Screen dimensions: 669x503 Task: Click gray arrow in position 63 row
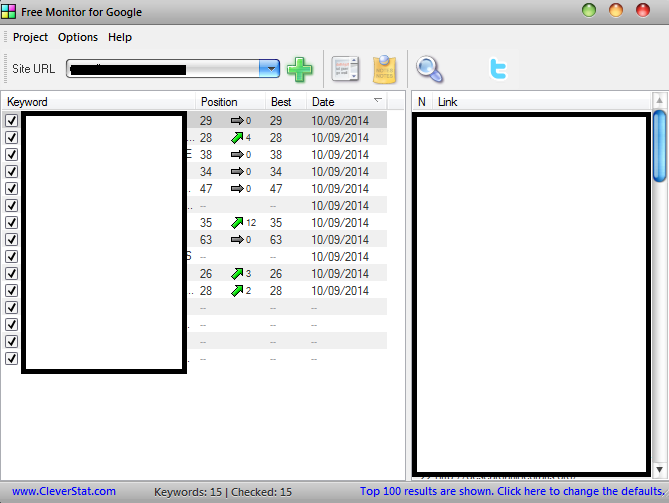237,239
